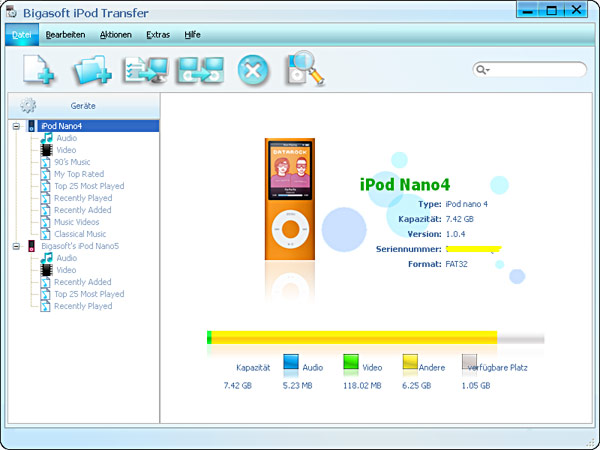Click the window resize grip corner
The width and height of the screenshot is (600, 450).
click(590, 443)
